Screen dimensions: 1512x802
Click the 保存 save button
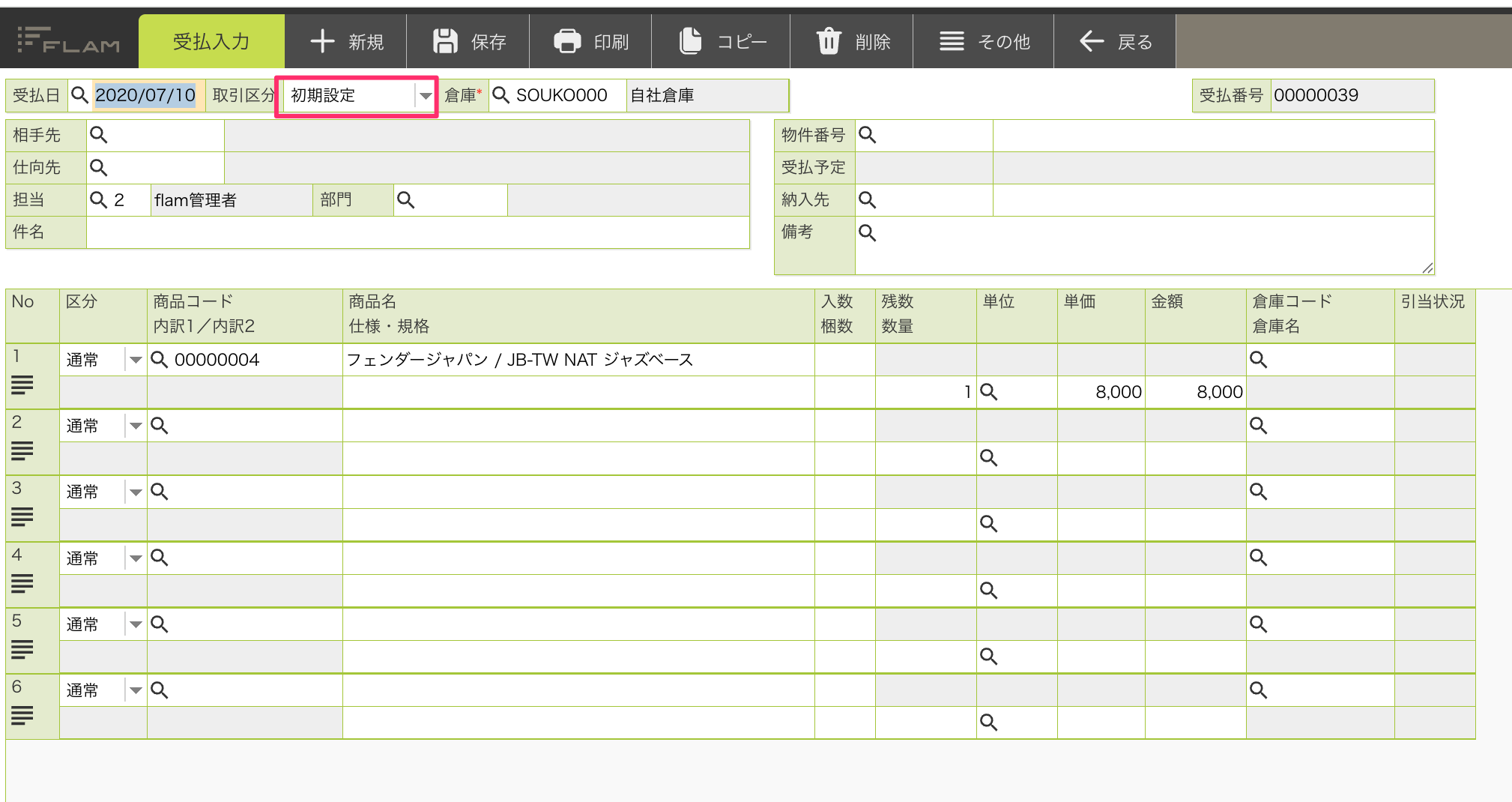tap(469, 41)
